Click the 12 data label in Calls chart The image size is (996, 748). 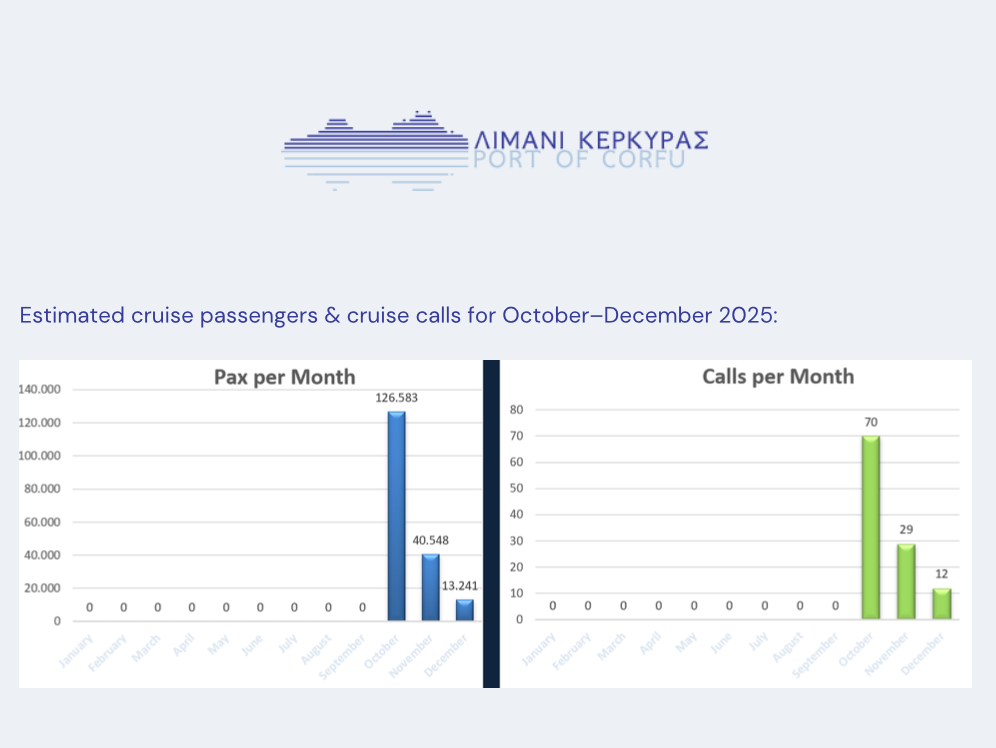[x=941, y=574]
